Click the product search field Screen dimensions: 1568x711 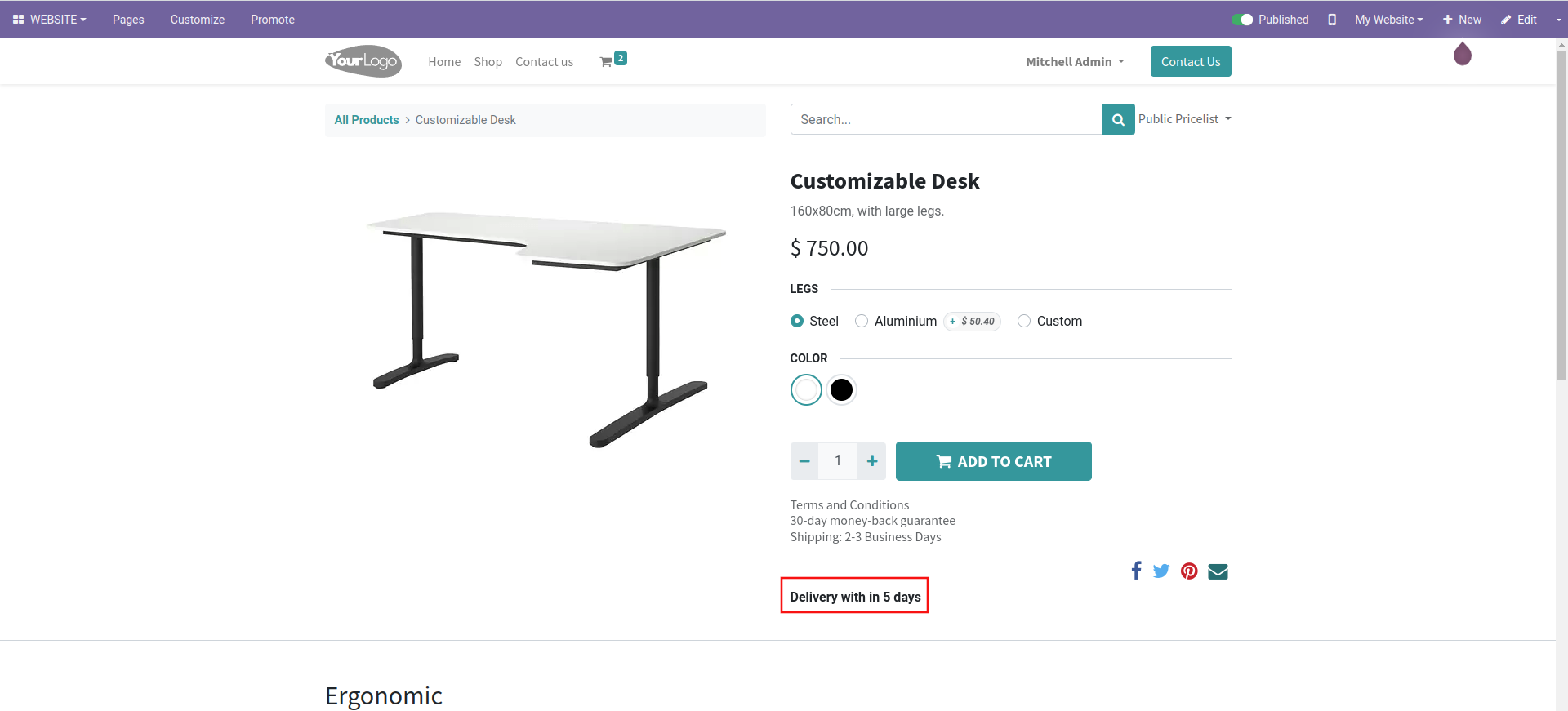click(946, 119)
